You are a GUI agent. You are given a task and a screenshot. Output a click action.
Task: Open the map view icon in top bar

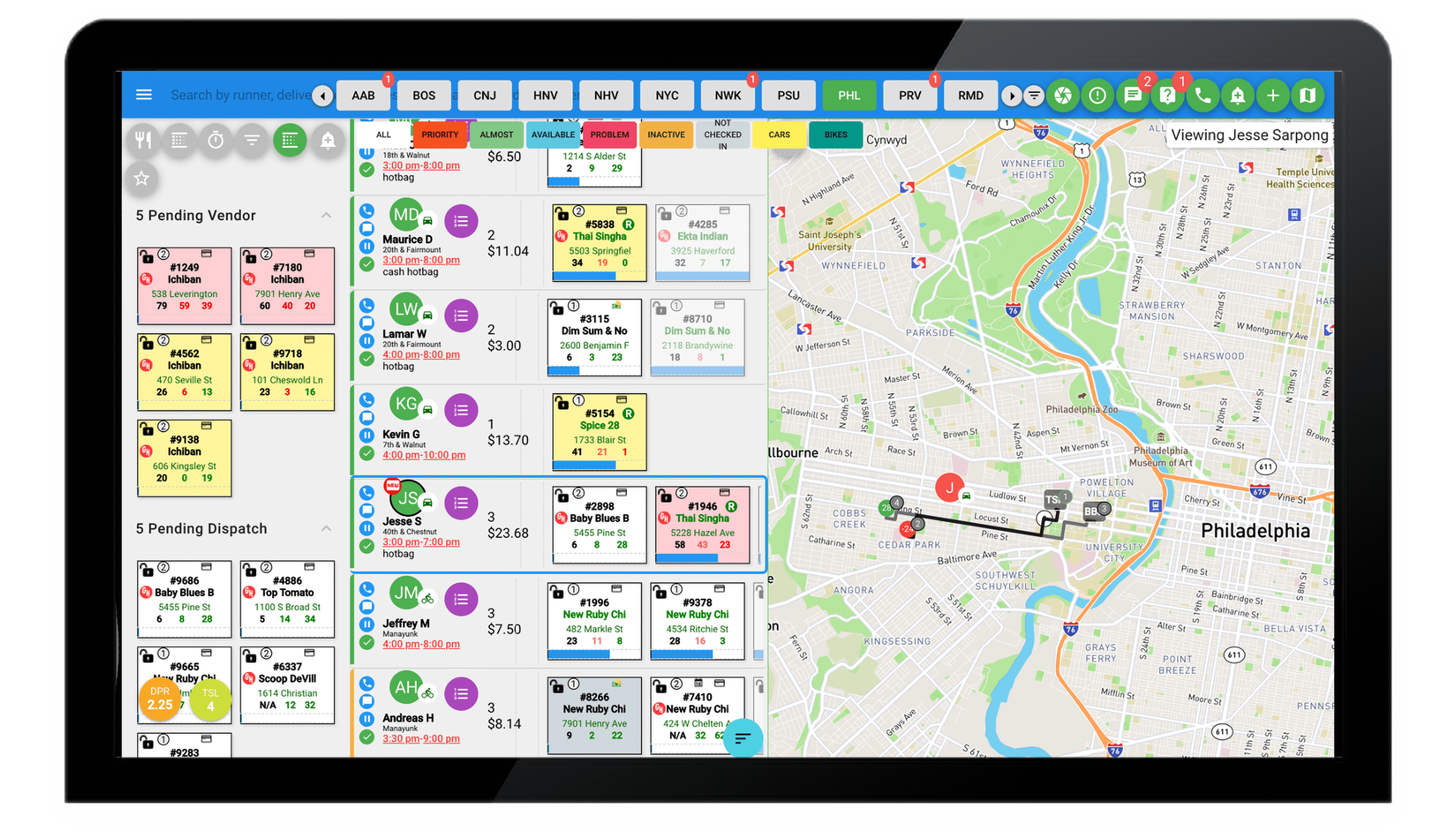click(1307, 96)
